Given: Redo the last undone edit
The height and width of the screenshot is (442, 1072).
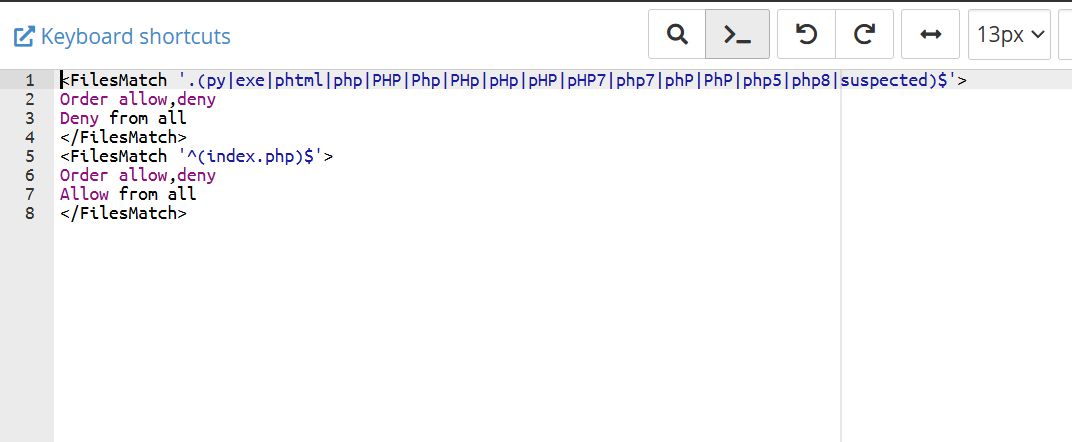Looking at the screenshot, I should click(864, 35).
